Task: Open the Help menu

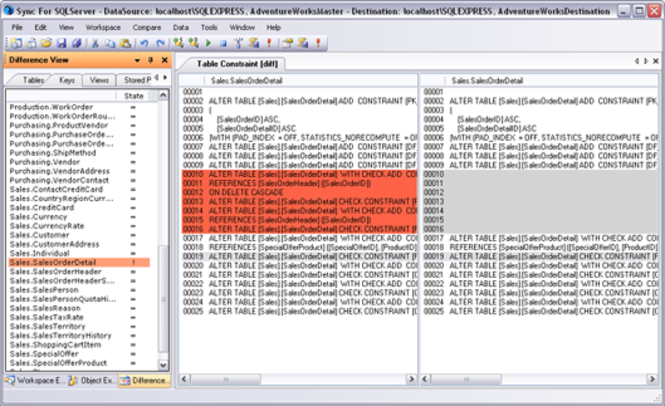Action: coord(274,28)
